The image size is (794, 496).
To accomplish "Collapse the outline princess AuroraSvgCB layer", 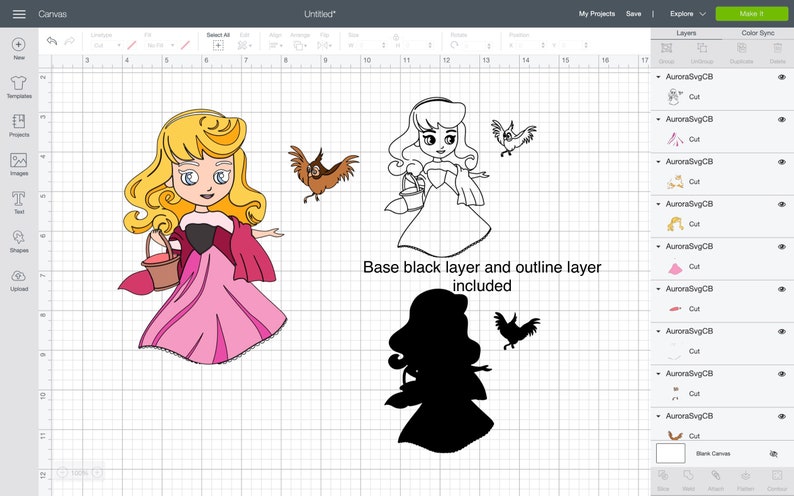I will point(658,77).
